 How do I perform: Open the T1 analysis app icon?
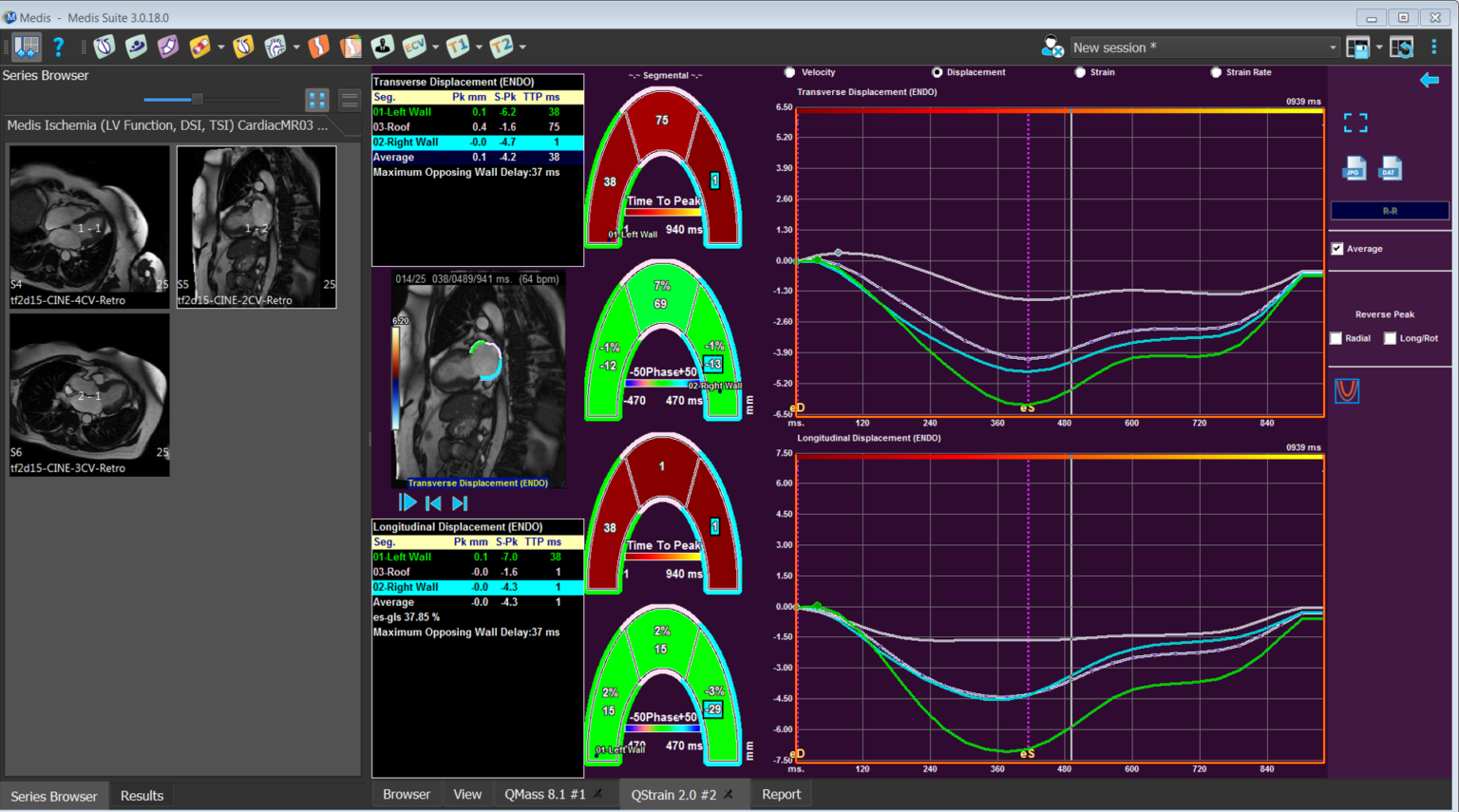point(458,47)
